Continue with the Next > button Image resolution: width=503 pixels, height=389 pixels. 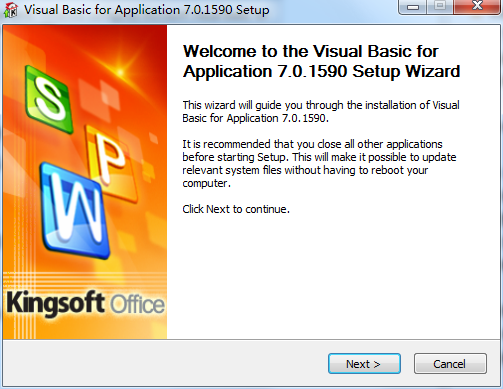(x=364, y=364)
